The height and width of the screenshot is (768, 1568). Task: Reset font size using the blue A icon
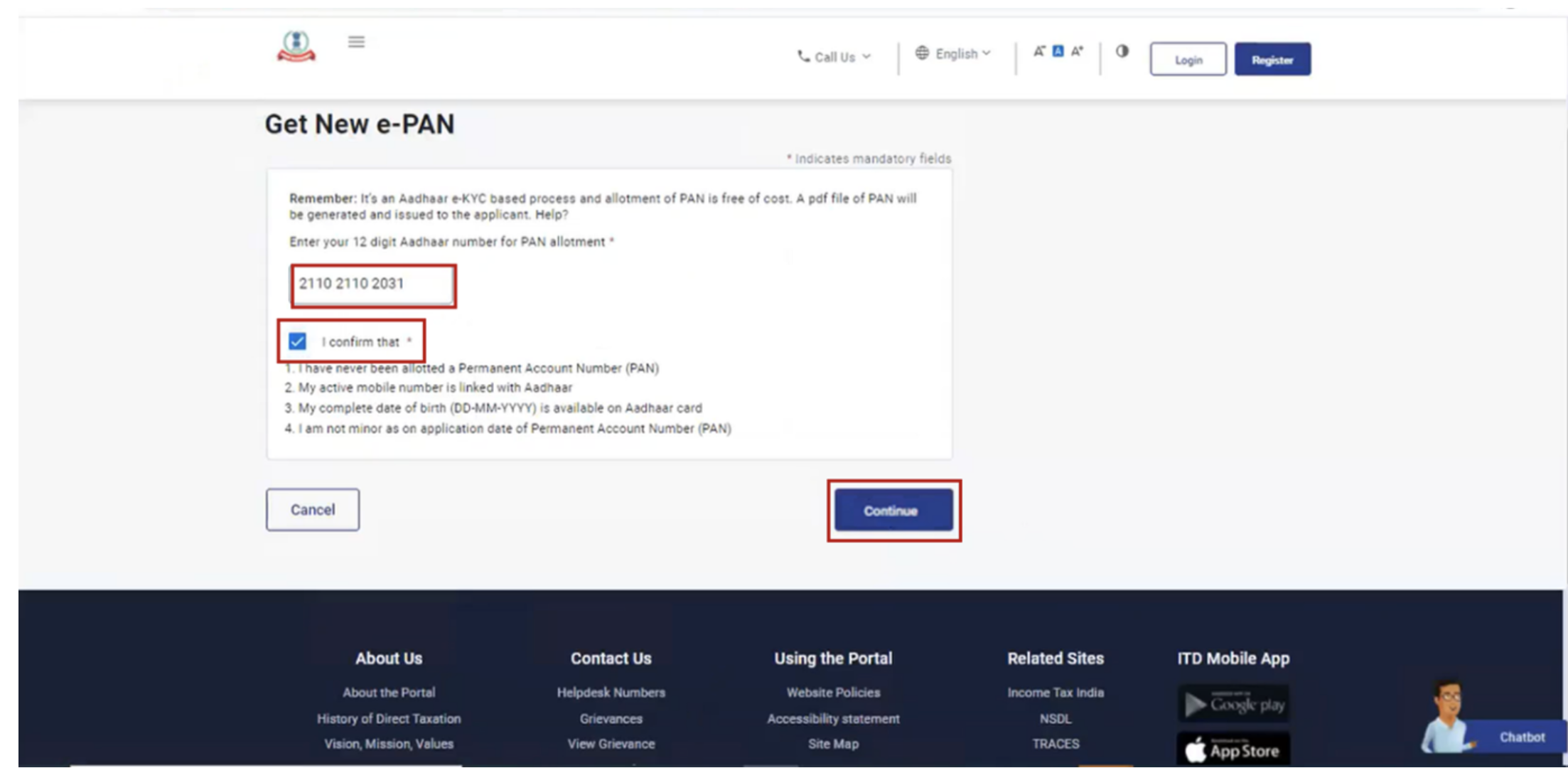coord(1058,51)
